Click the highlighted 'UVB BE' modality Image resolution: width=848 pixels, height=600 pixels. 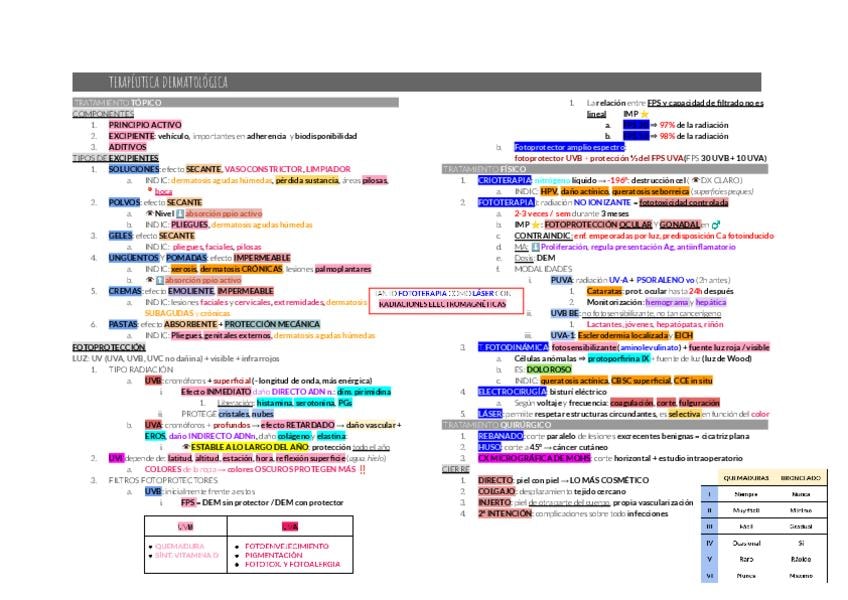(x=565, y=313)
